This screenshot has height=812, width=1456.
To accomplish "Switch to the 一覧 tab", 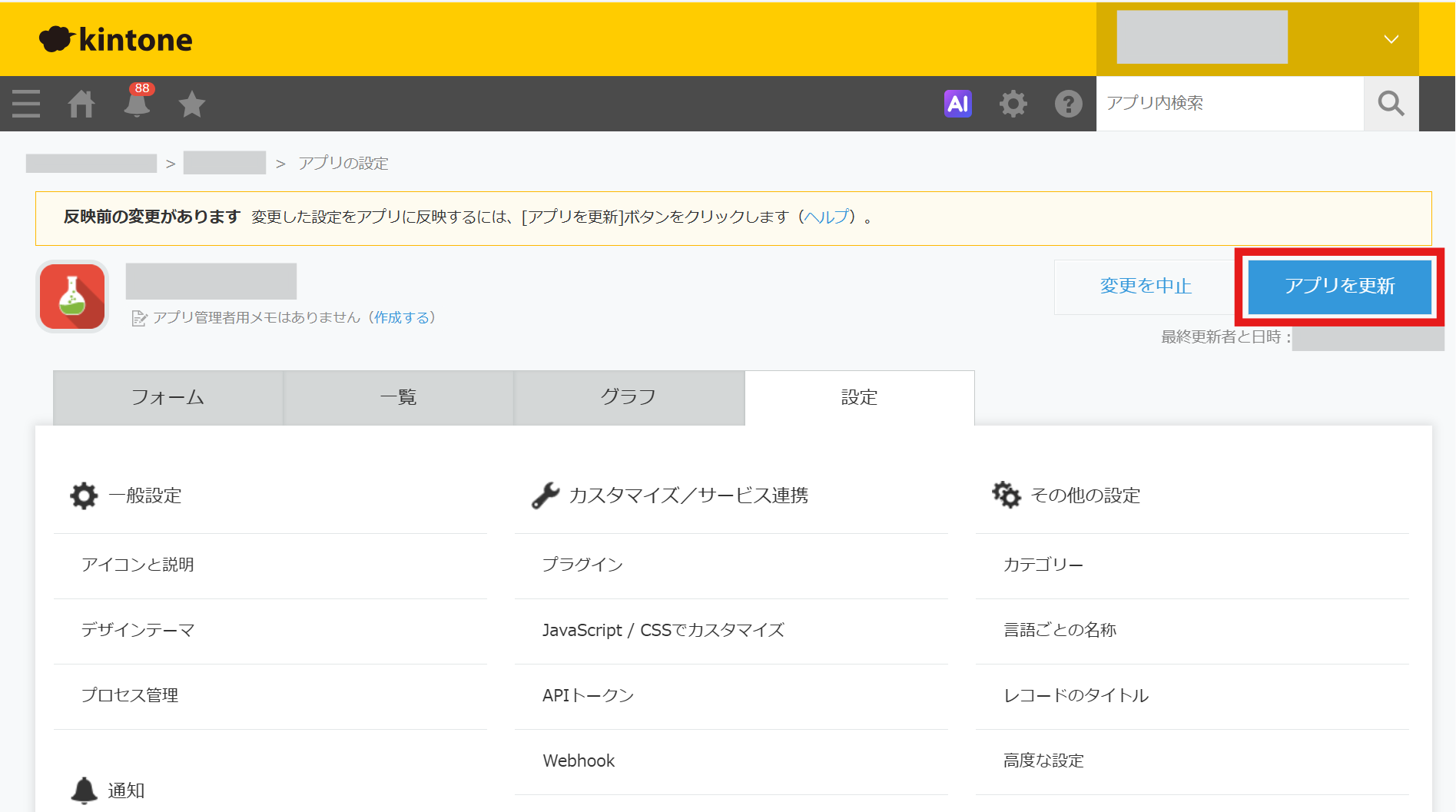I will pos(399,398).
